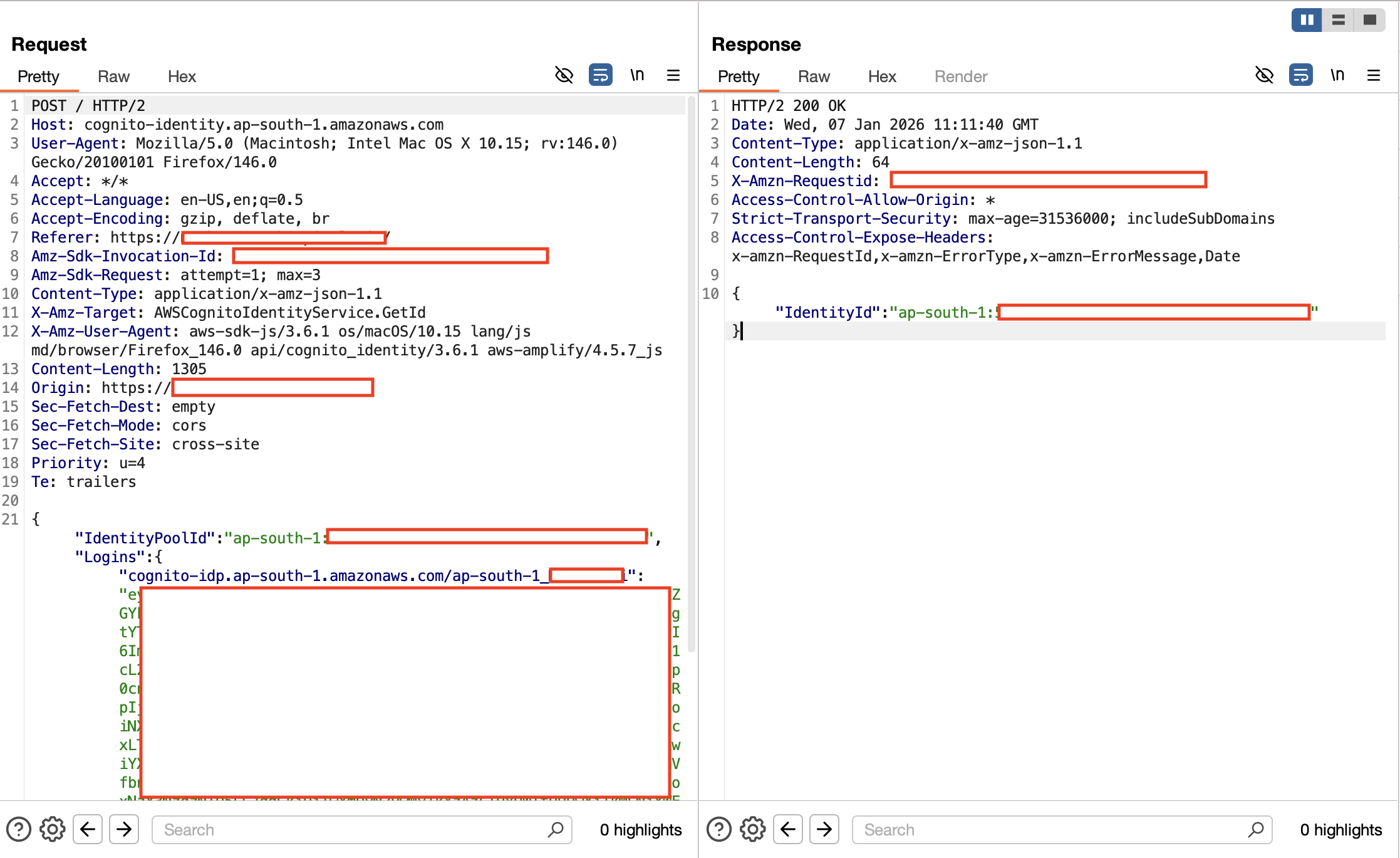Toggle hide non-printable characters in Response
The image size is (1400, 858).
point(1264,75)
